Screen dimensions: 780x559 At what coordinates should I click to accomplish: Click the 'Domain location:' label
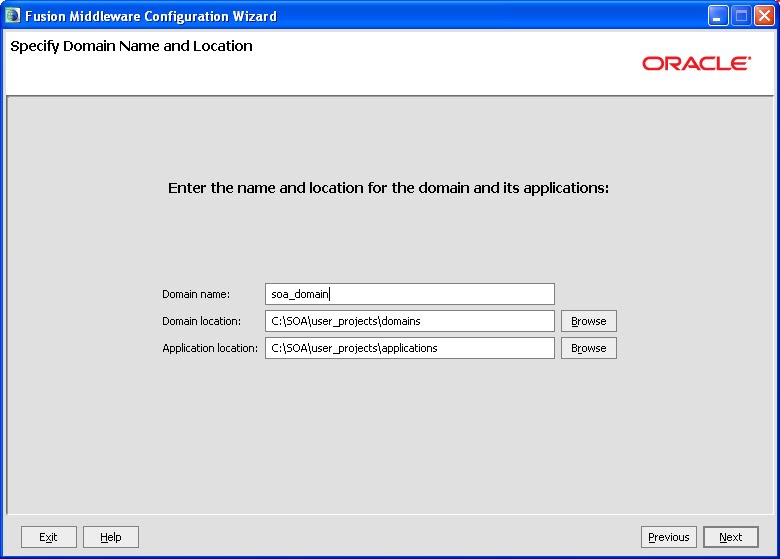coord(201,321)
